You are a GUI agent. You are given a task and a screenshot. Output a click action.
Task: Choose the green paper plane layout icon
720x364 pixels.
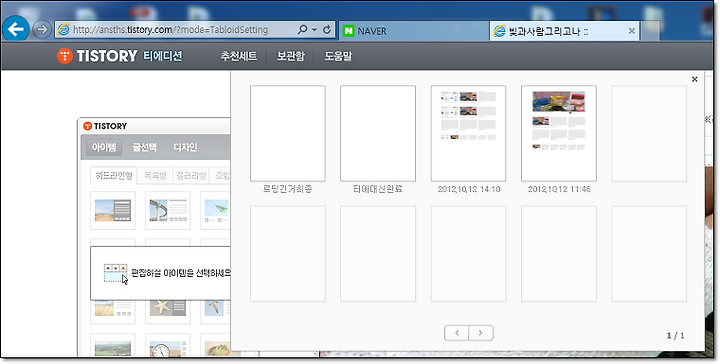pyautogui.click(x=216, y=211)
